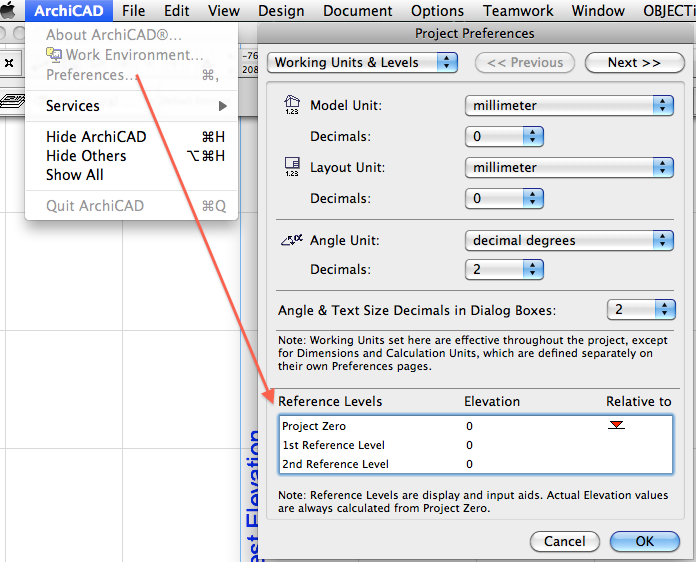Viewport: 696px width, 562px height.
Task: Choose Hide Others menu item
Action: [131, 156]
